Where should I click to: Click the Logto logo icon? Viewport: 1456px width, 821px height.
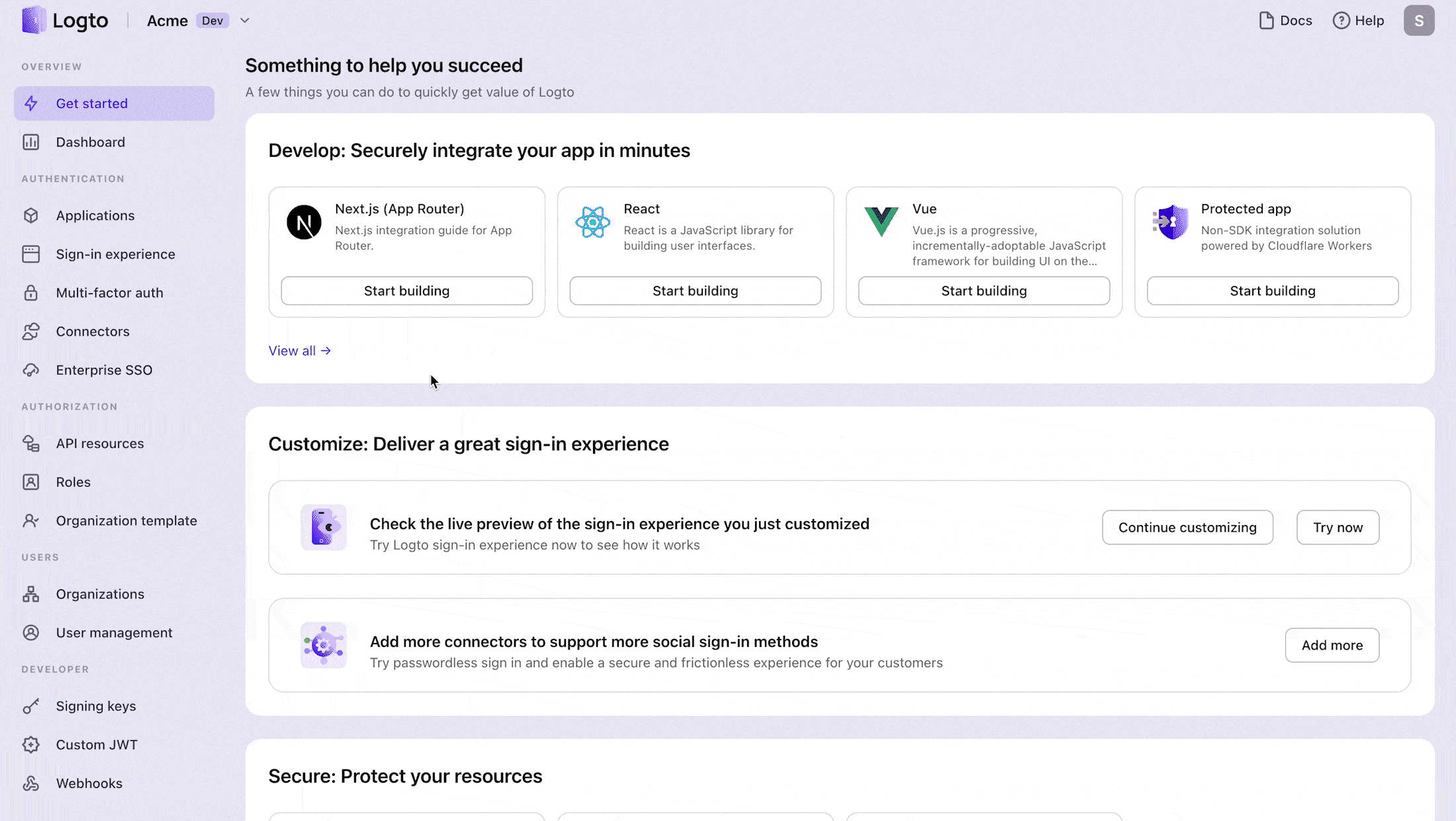click(x=33, y=21)
